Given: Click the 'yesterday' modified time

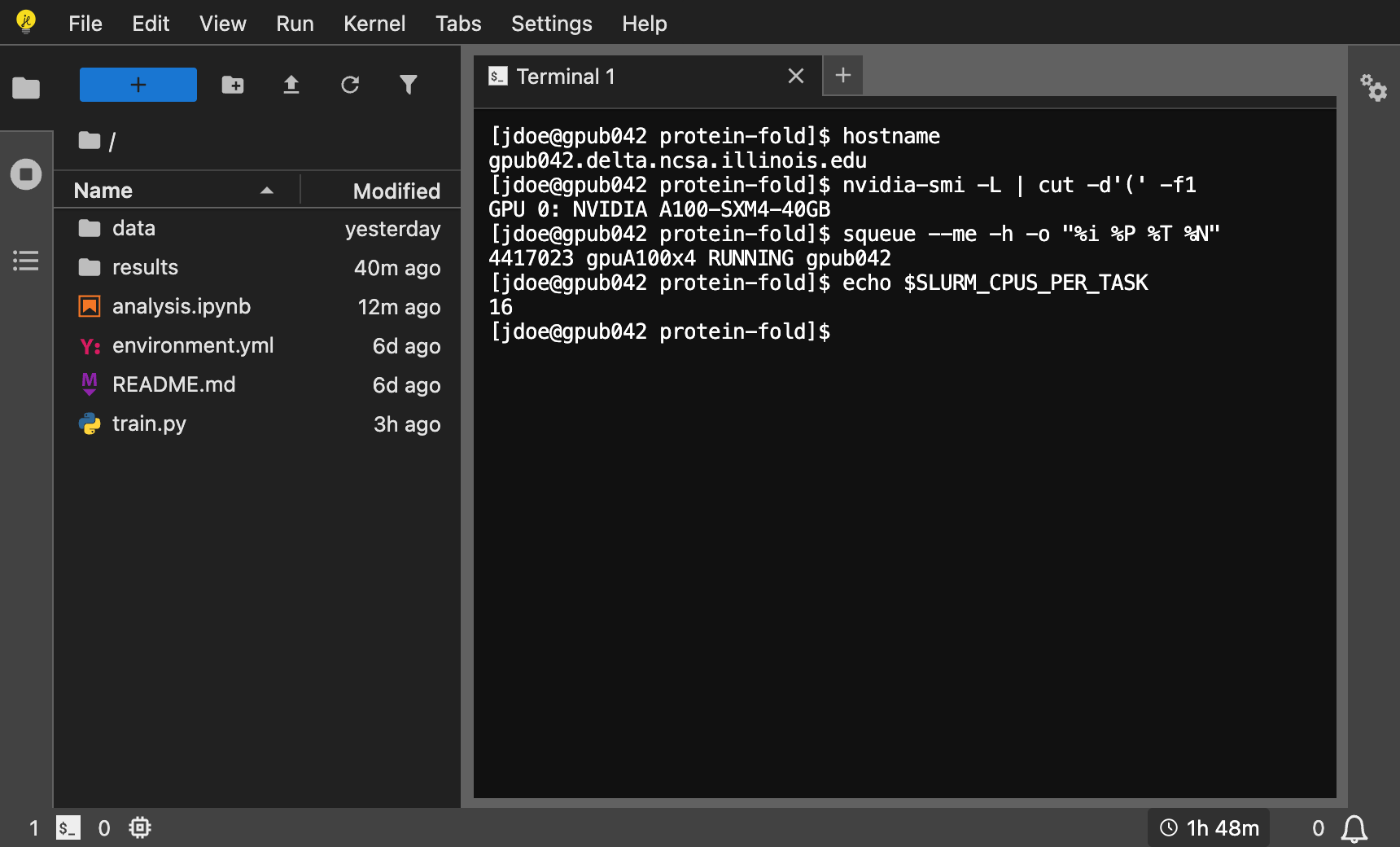Looking at the screenshot, I should [x=392, y=229].
